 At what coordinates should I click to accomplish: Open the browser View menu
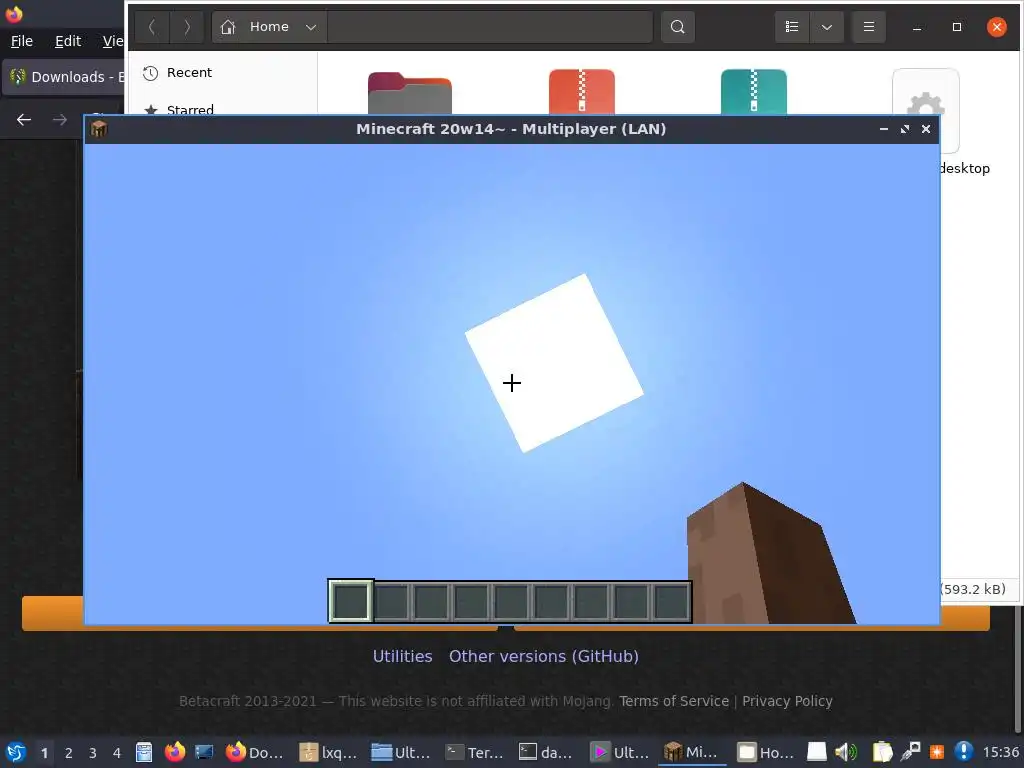point(112,41)
